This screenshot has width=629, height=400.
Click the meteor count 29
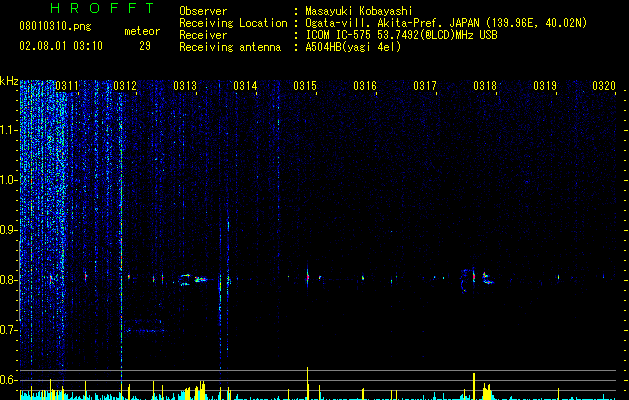click(x=145, y=46)
